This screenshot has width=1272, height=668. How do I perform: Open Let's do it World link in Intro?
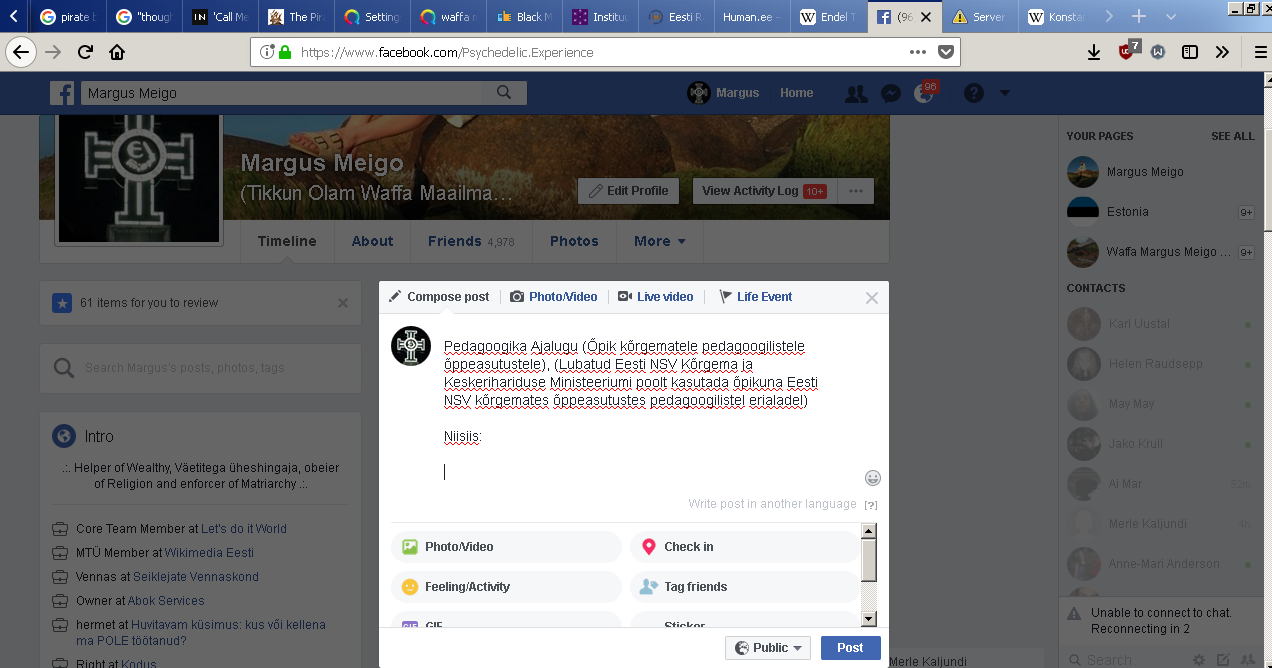(x=244, y=529)
